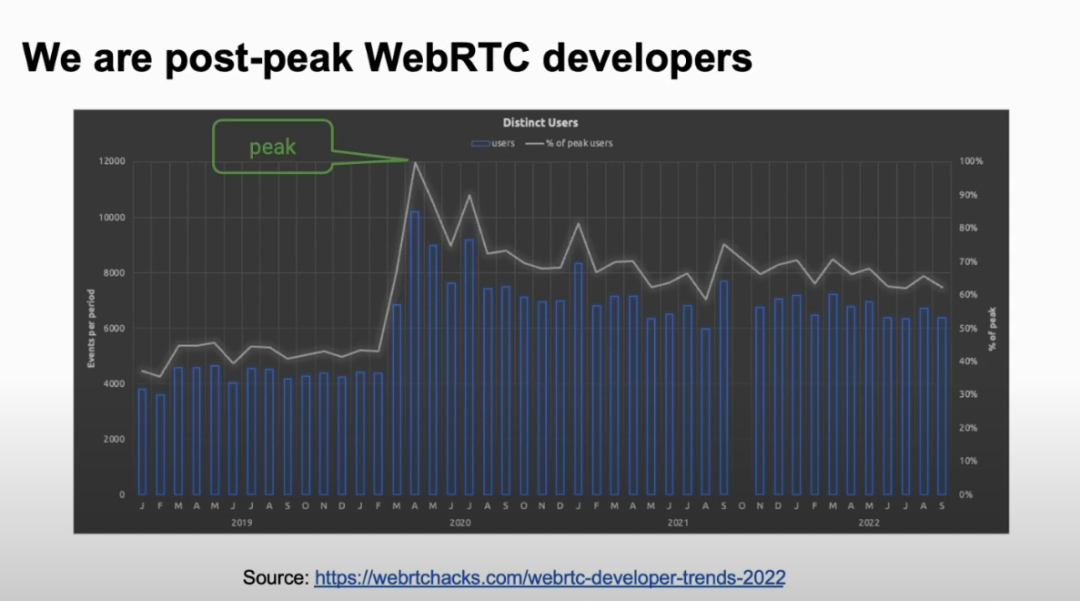Click the 2019 year label on the x-axis
Screen dimensions: 1080x601
tap(241, 523)
